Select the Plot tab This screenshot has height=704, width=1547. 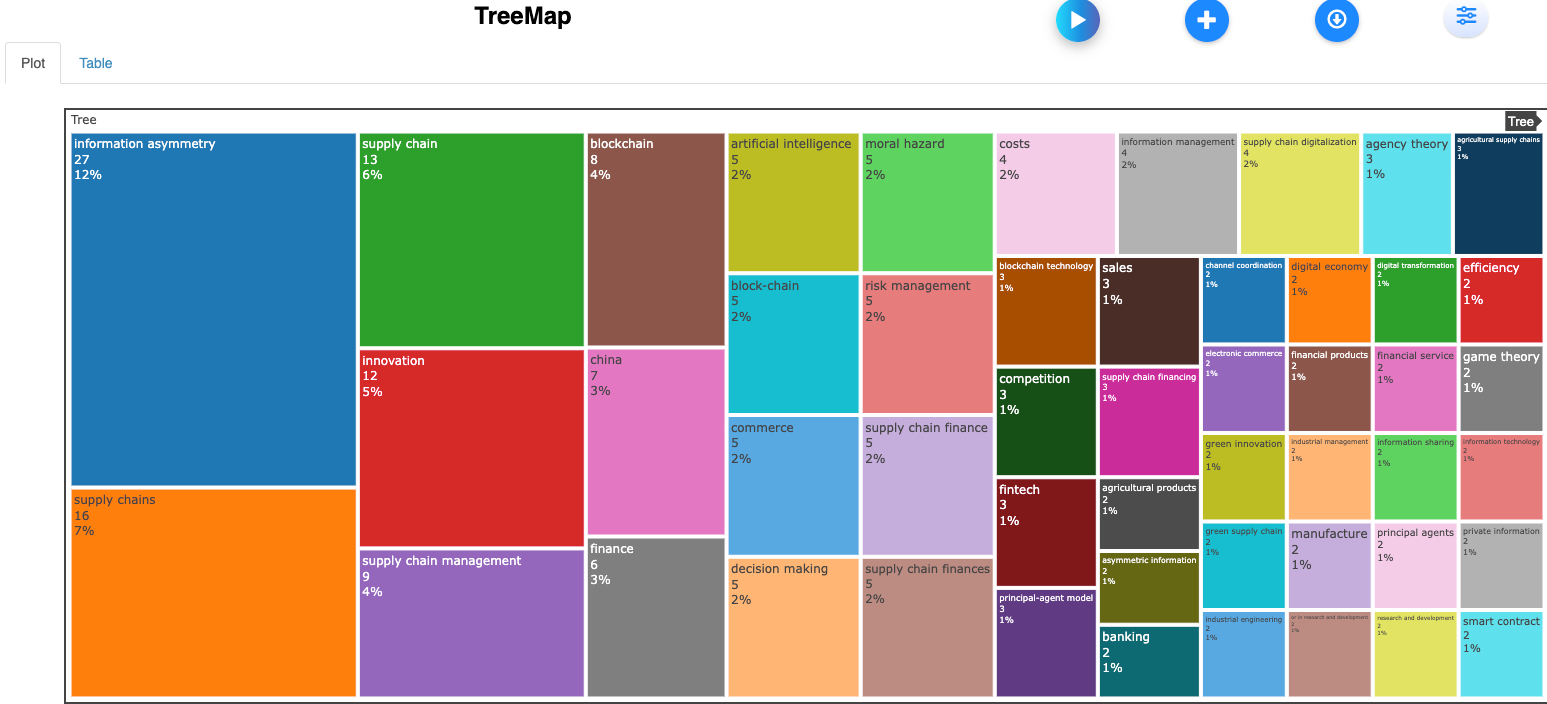[33, 63]
